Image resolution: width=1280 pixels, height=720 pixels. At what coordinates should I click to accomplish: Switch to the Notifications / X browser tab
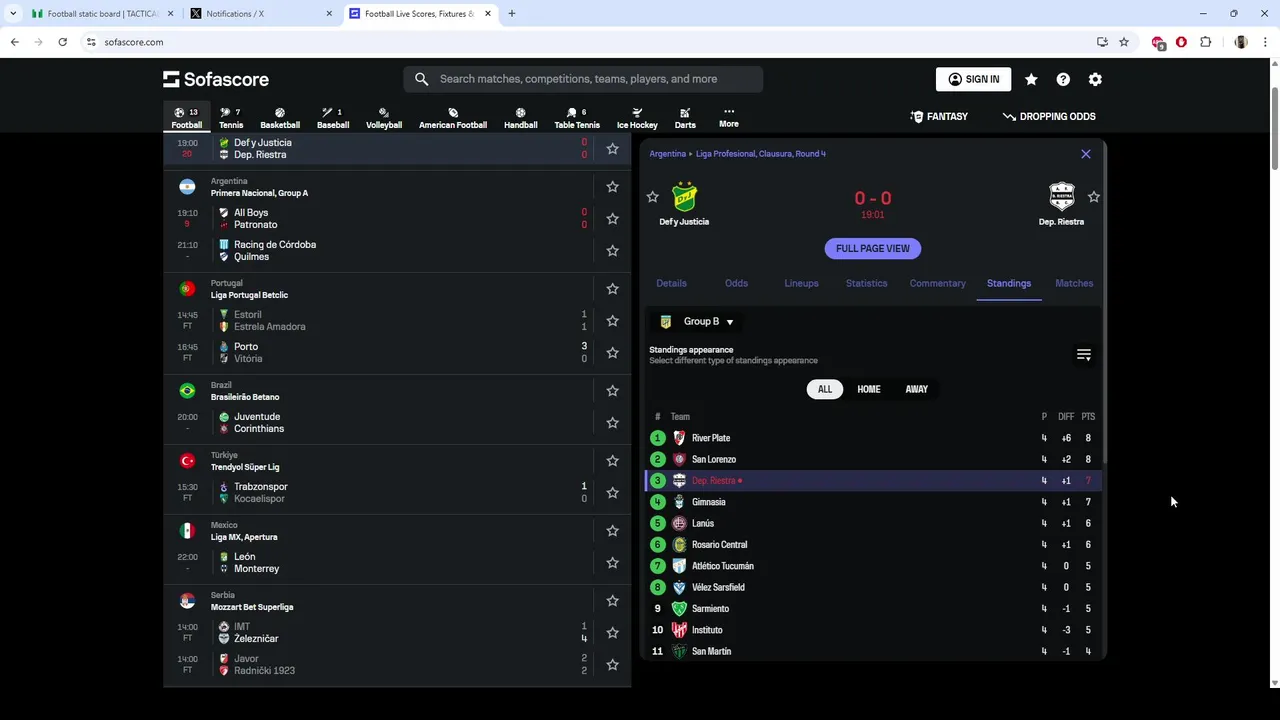point(260,14)
